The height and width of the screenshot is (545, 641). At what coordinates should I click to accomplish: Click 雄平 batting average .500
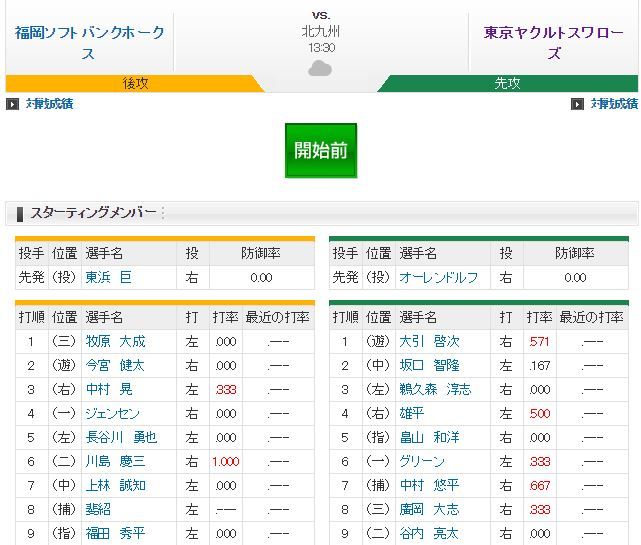540,414
